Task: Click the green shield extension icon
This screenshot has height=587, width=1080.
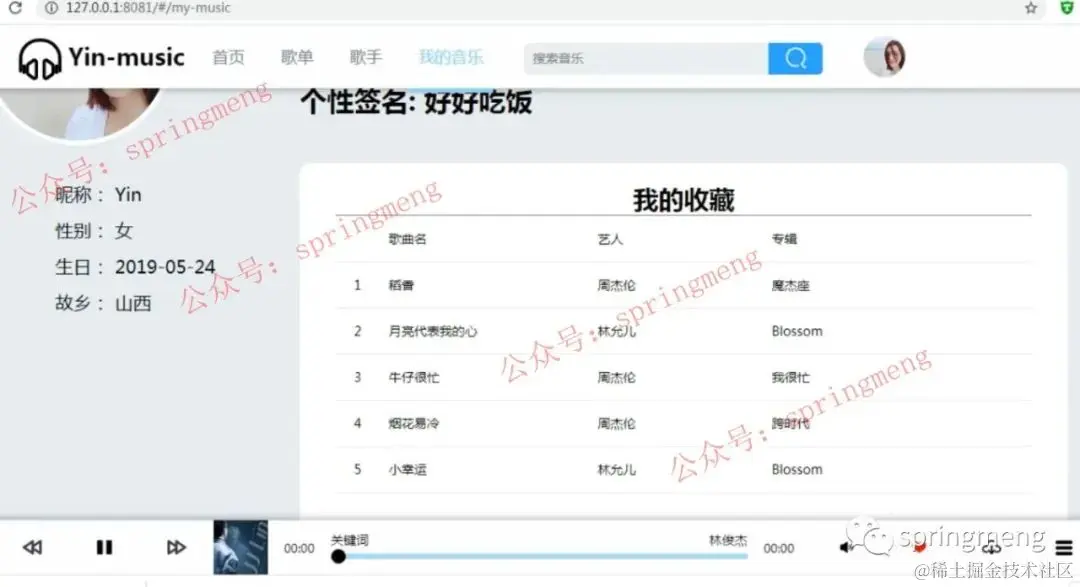Action: pyautogui.click(x=1067, y=8)
